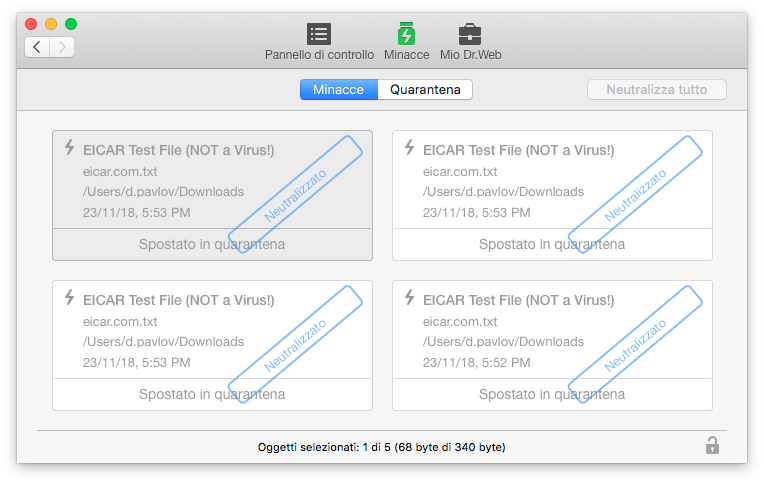Switch to the Quarantena tab
The image size is (764, 484).
(425, 90)
